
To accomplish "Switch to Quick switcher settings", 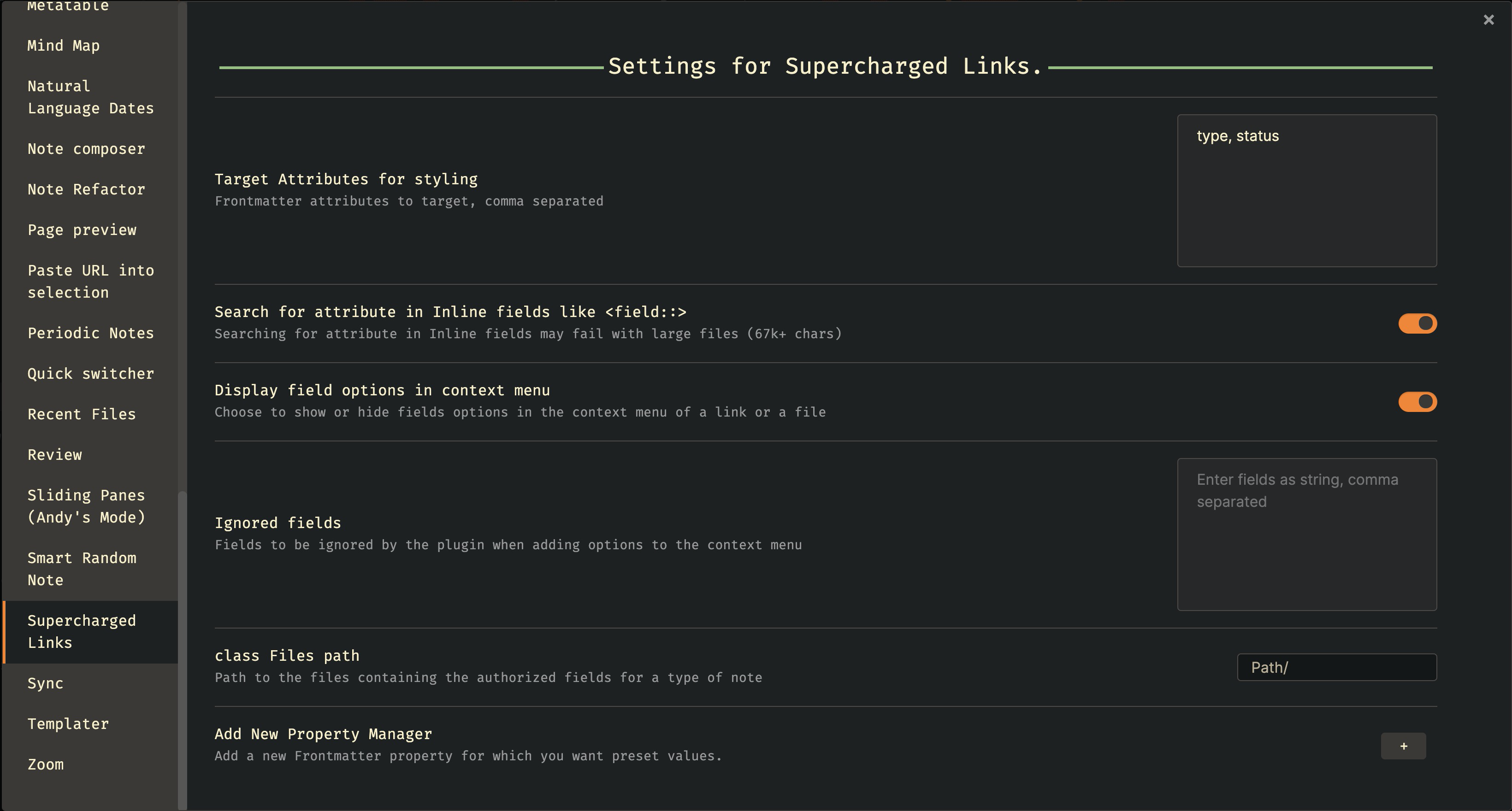I will click(x=90, y=374).
